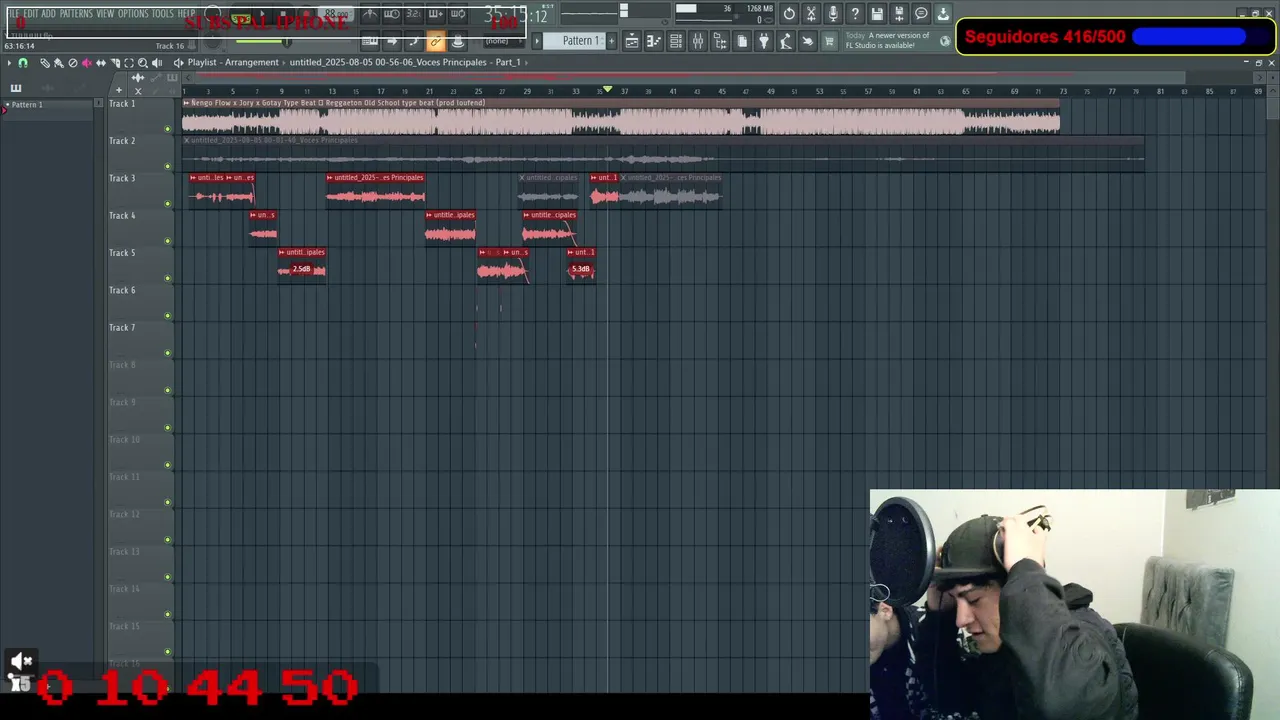Click the scissors audio editor icon
The height and width of the screenshot is (720, 1280).
click(x=811, y=14)
